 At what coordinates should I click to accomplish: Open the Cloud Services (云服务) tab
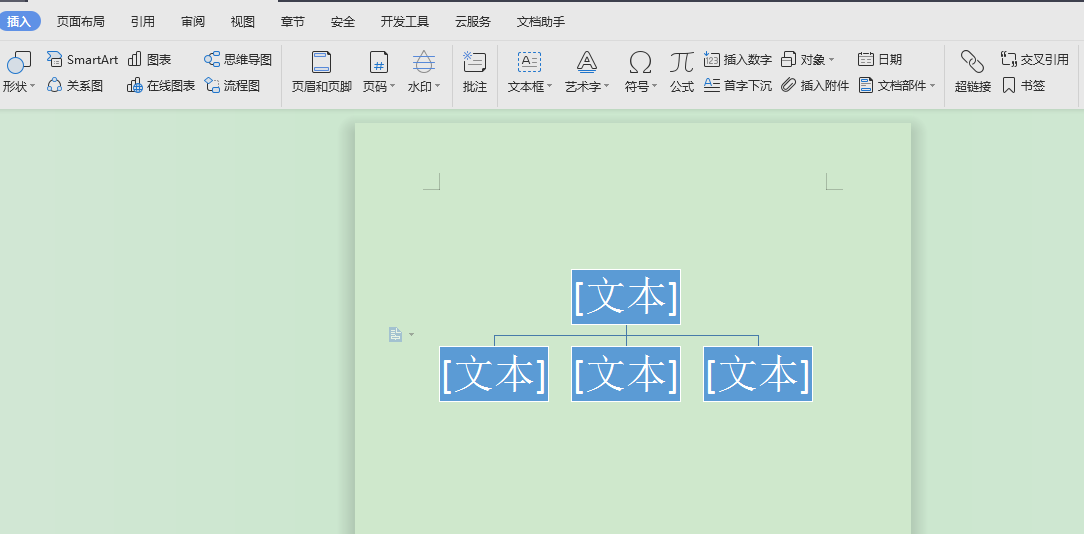(473, 21)
